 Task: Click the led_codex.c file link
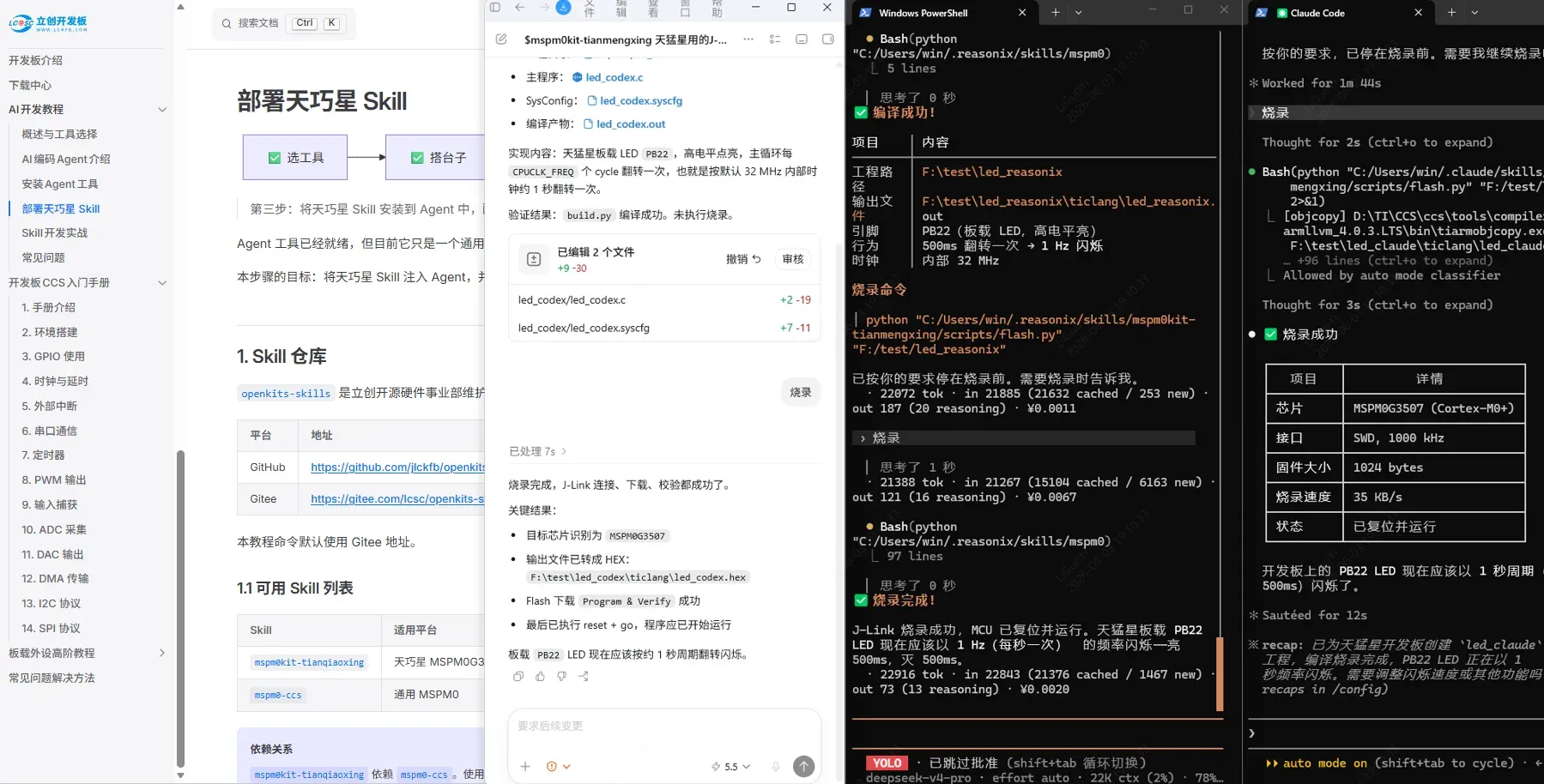614,77
